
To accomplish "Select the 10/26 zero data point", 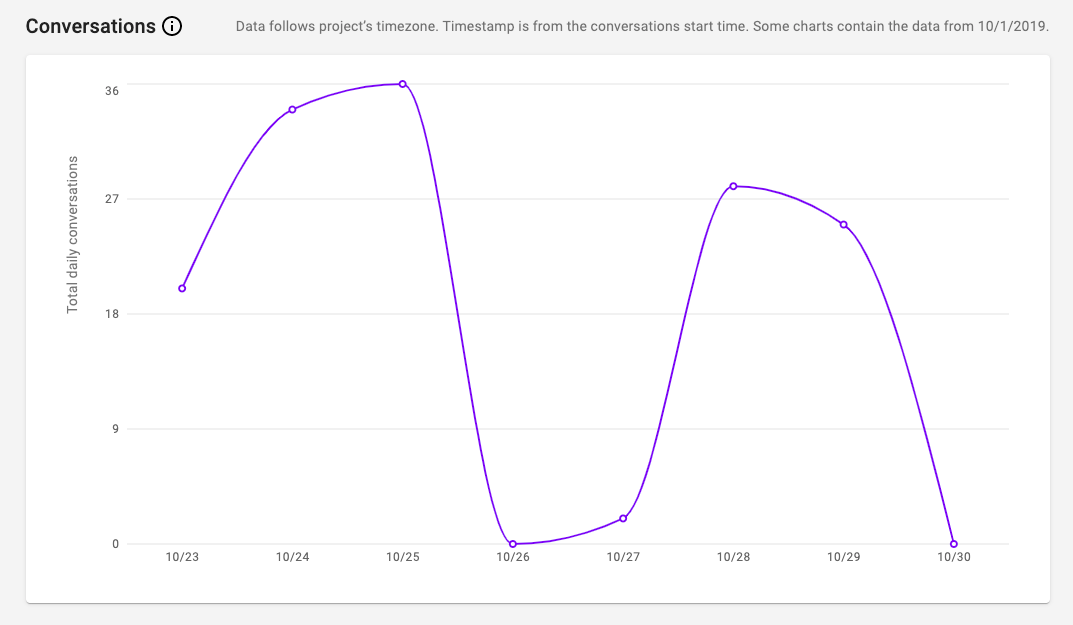I will tap(513, 544).
